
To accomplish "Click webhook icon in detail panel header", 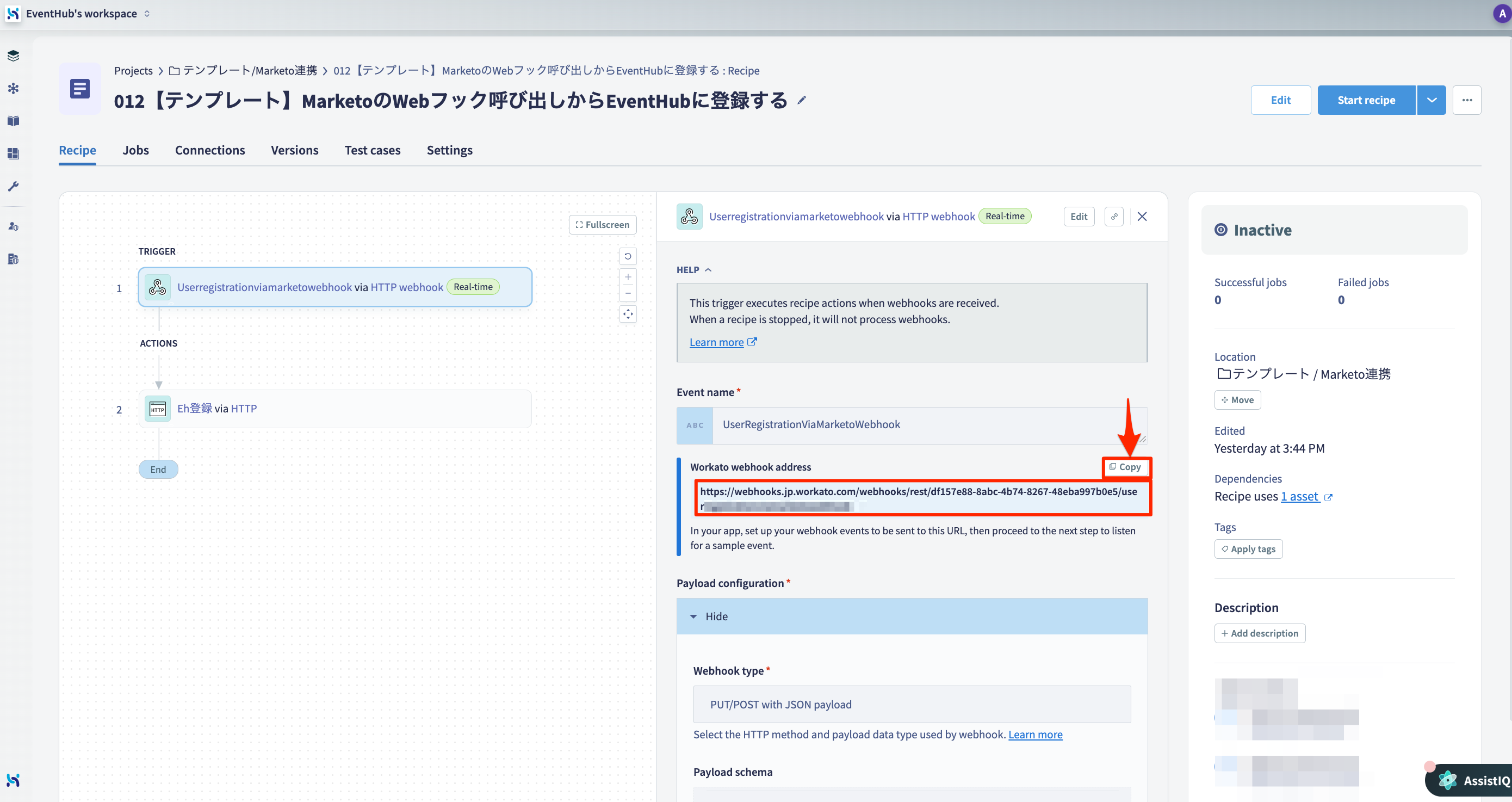I will click(x=689, y=217).
